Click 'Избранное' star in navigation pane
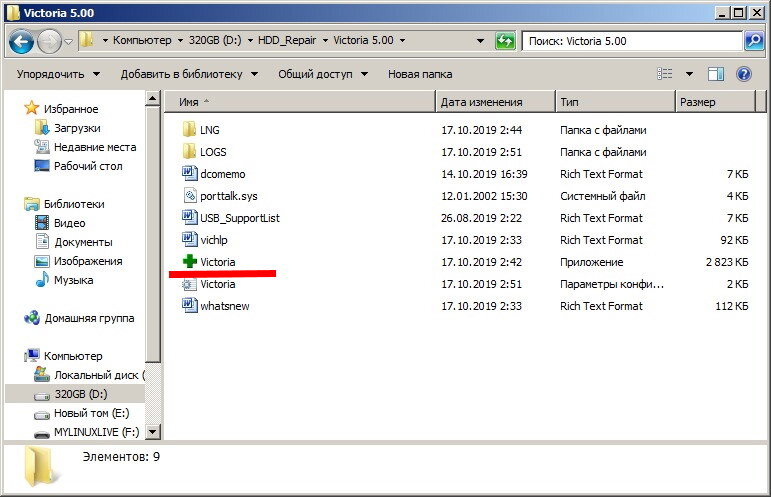This screenshot has width=771, height=497. pyautogui.click(x=32, y=109)
